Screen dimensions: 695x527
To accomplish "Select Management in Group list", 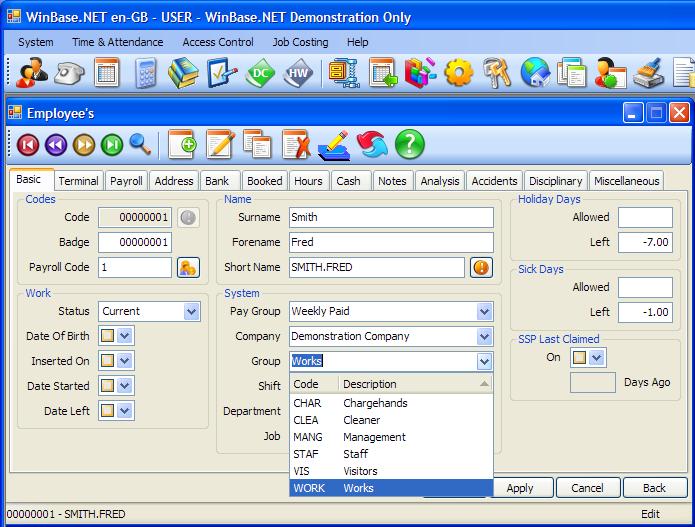I will (x=391, y=437).
